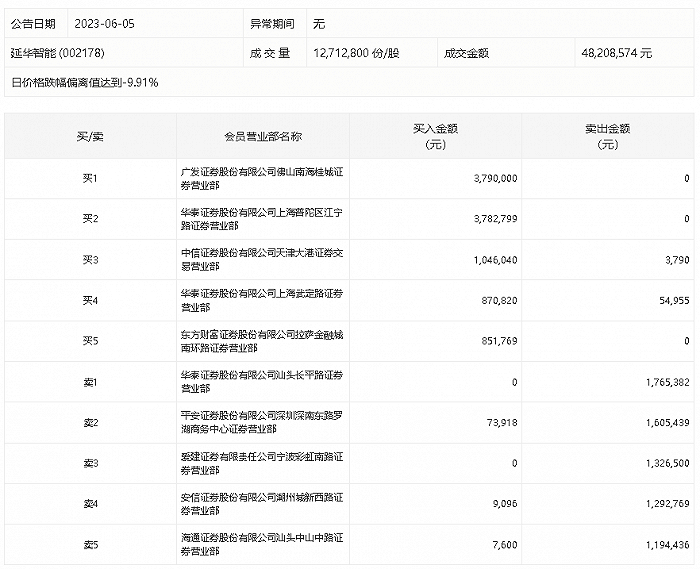Select stock name 延华智能 (002178)

click(58, 53)
